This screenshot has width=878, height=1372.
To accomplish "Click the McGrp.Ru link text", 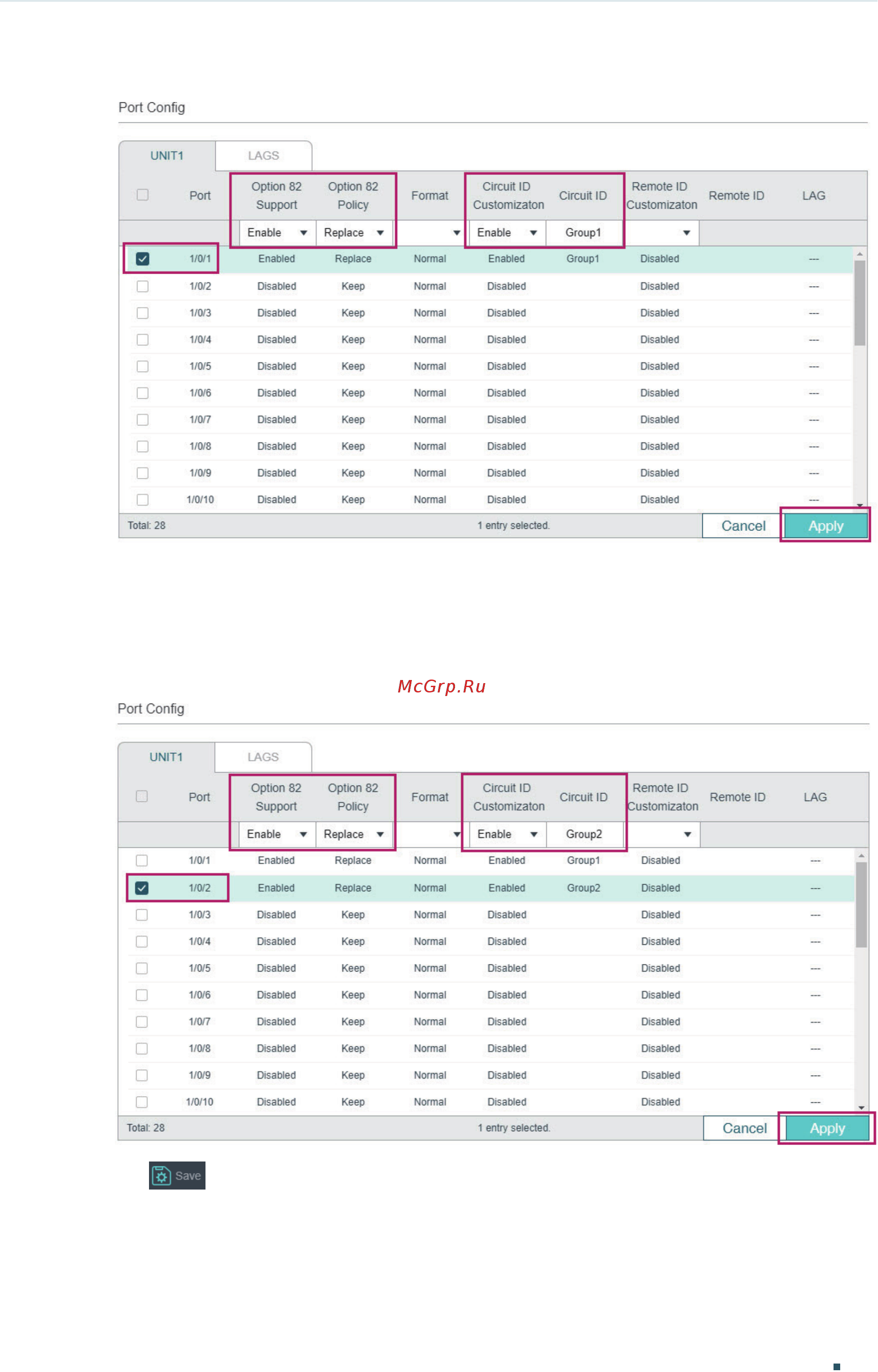I will [442, 686].
